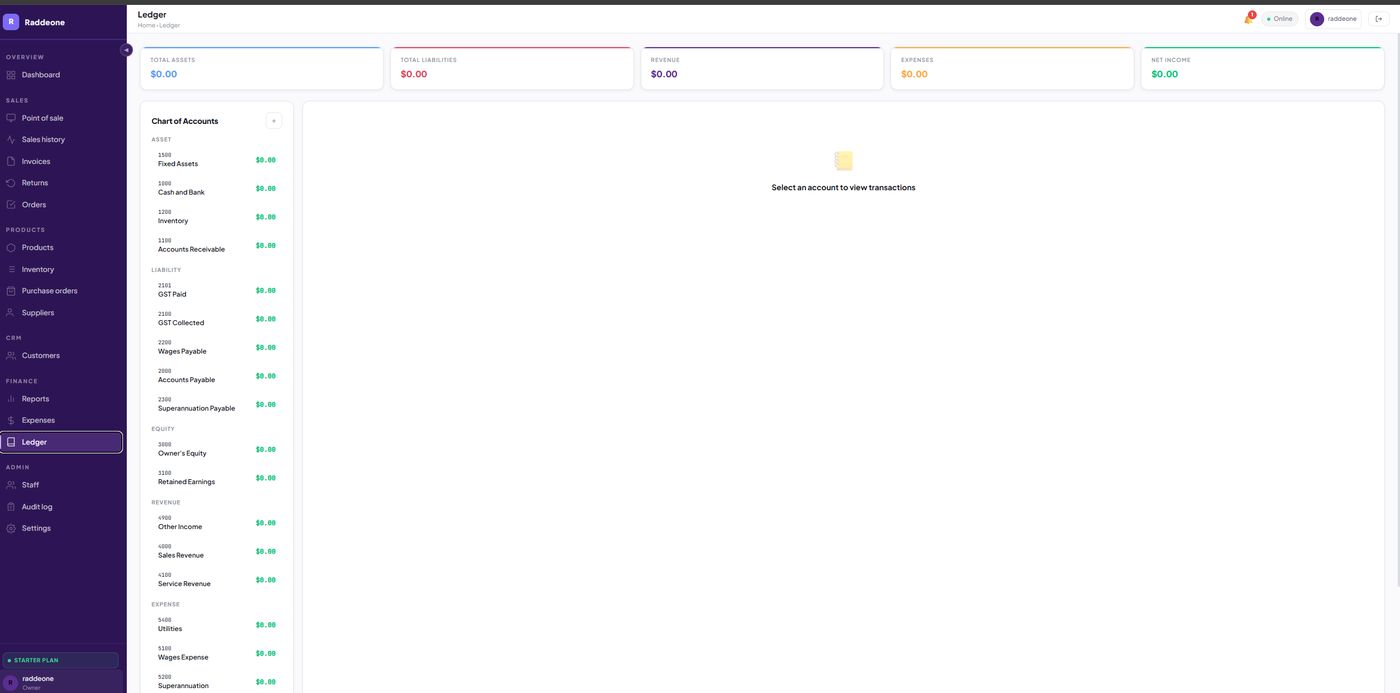Click the Staff people icon
Screen dimensions: 1400x693
11,485
